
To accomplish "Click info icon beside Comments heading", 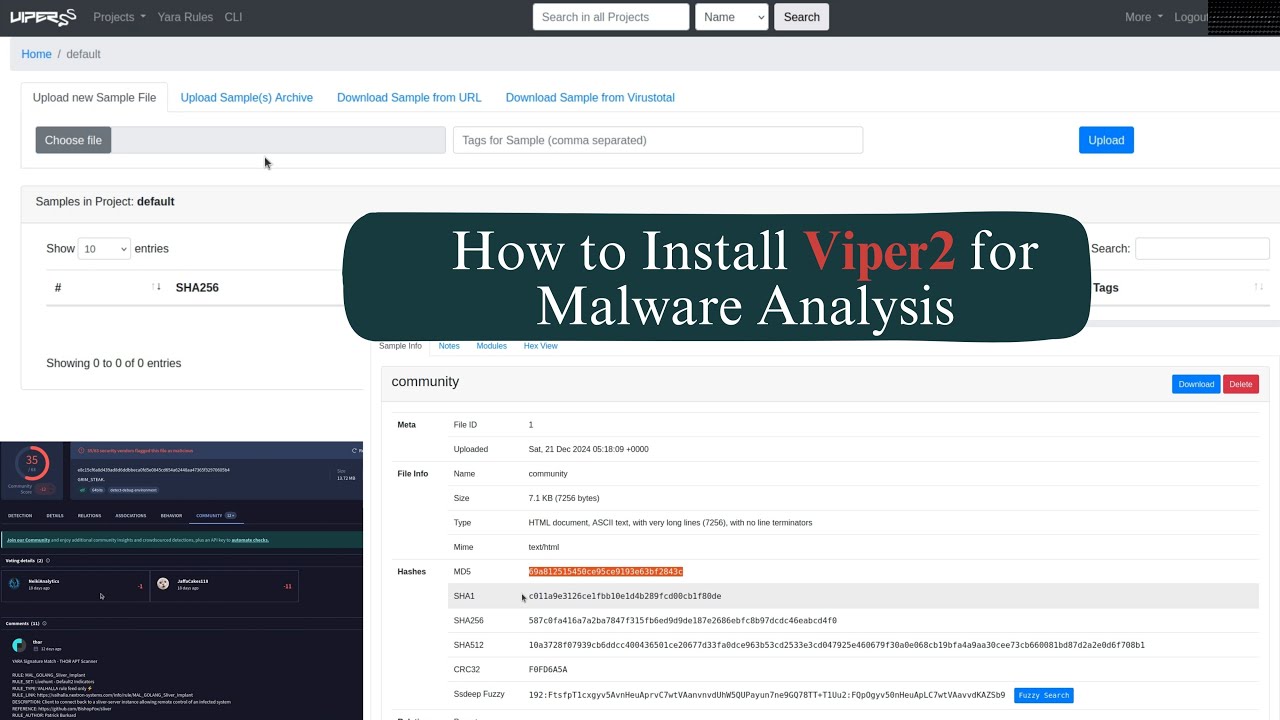I will [44, 623].
